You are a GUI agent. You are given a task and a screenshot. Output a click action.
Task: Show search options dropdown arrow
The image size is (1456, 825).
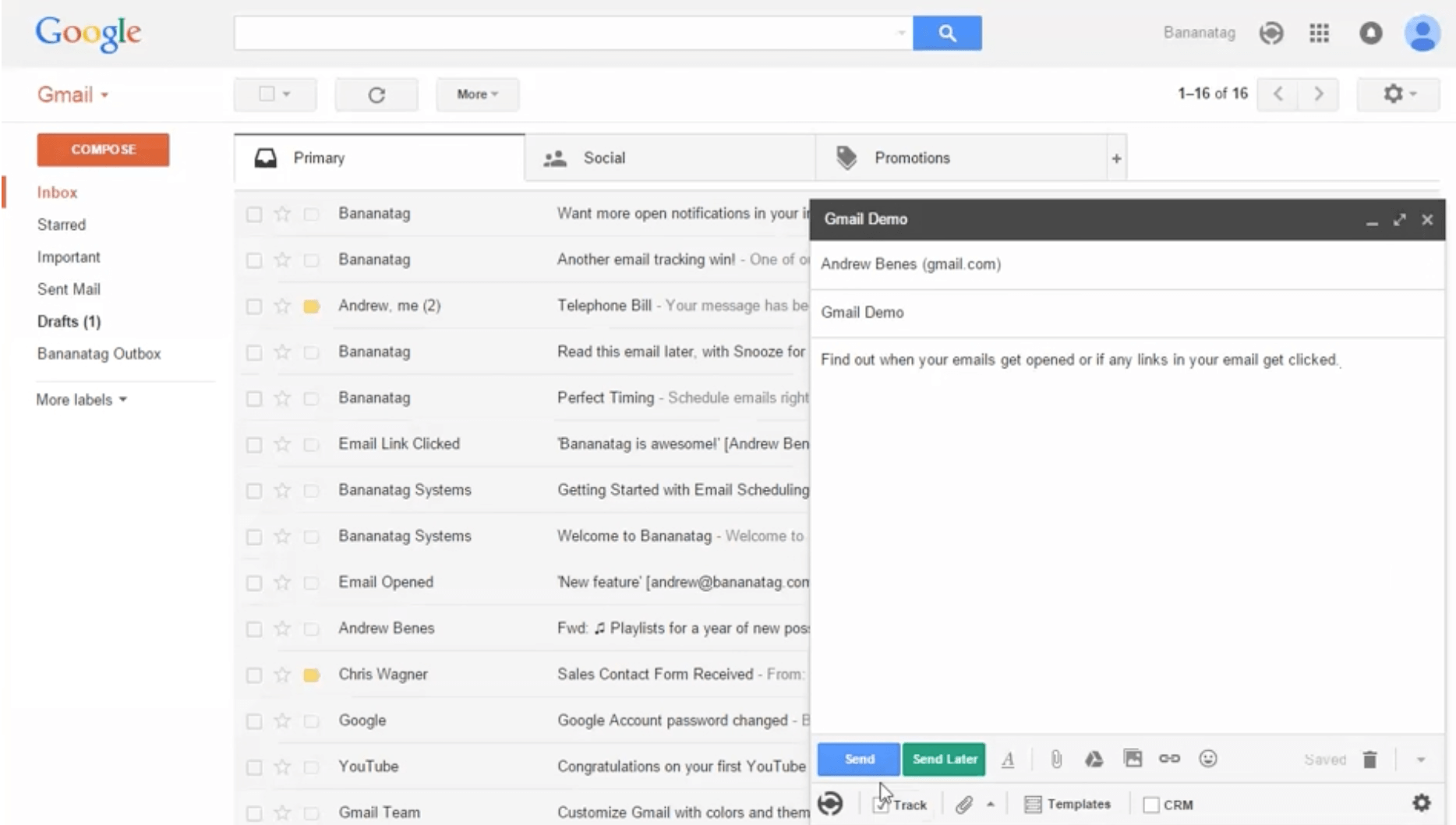click(901, 33)
